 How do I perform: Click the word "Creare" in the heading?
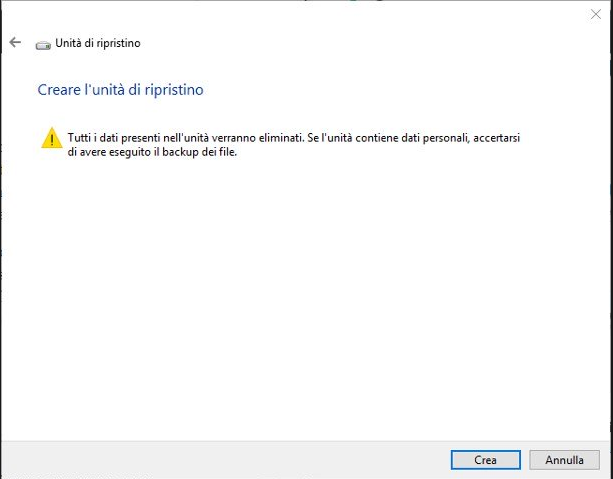coord(58,90)
